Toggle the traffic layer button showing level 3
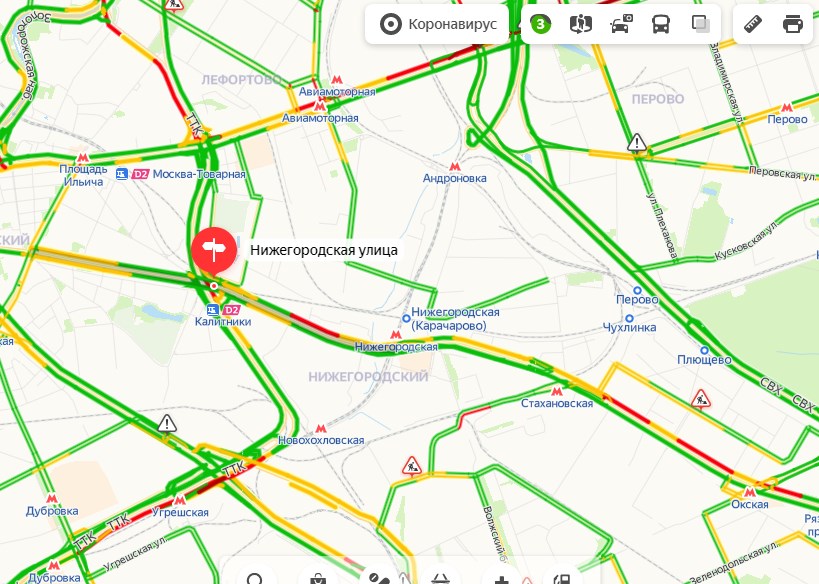Screen dimensions: 819x584 pos(540,24)
